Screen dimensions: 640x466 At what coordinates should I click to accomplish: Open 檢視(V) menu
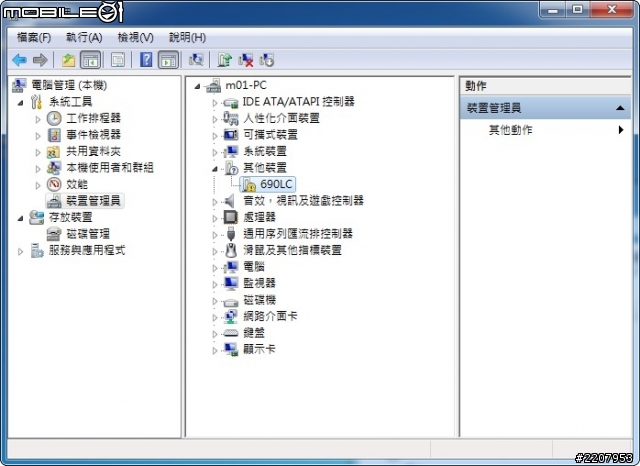click(x=136, y=38)
